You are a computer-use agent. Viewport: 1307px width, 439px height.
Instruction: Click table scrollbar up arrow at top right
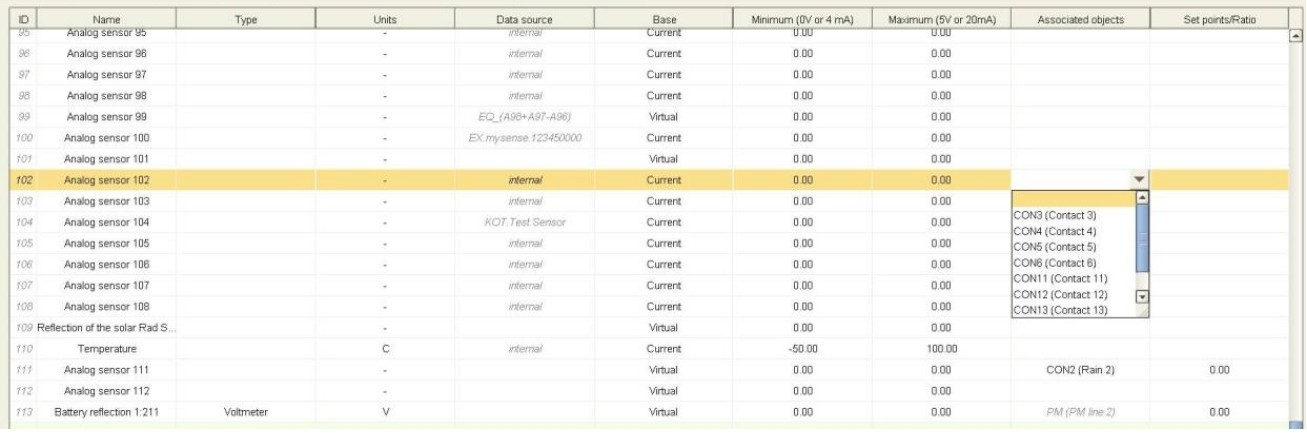(x=1297, y=36)
